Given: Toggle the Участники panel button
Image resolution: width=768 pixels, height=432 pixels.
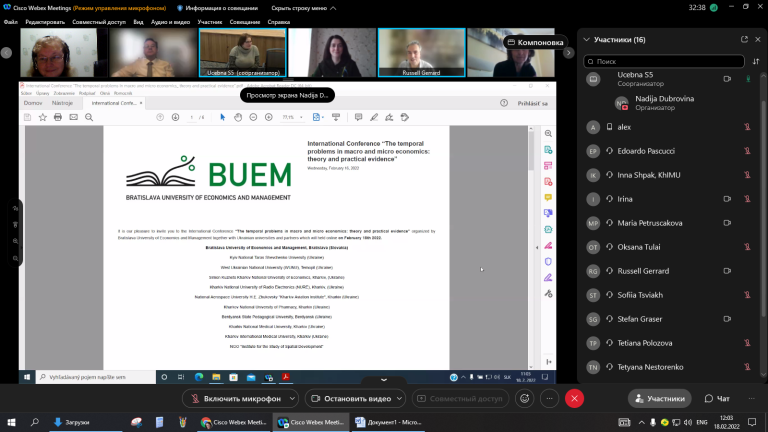Looking at the screenshot, I should coord(660,399).
